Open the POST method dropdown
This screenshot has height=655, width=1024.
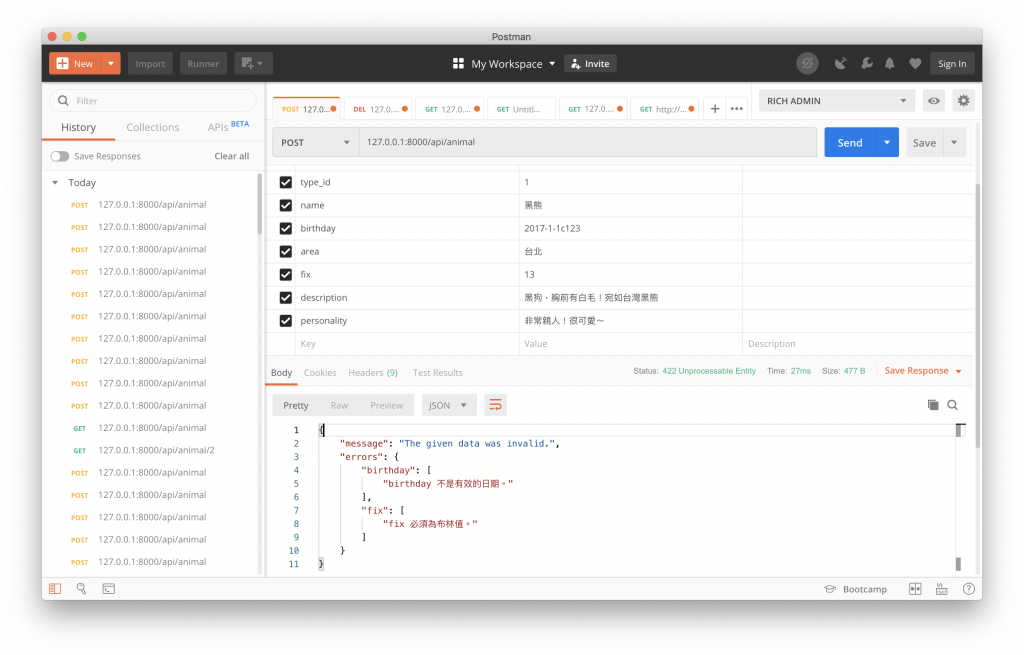[x=315, y=142]
